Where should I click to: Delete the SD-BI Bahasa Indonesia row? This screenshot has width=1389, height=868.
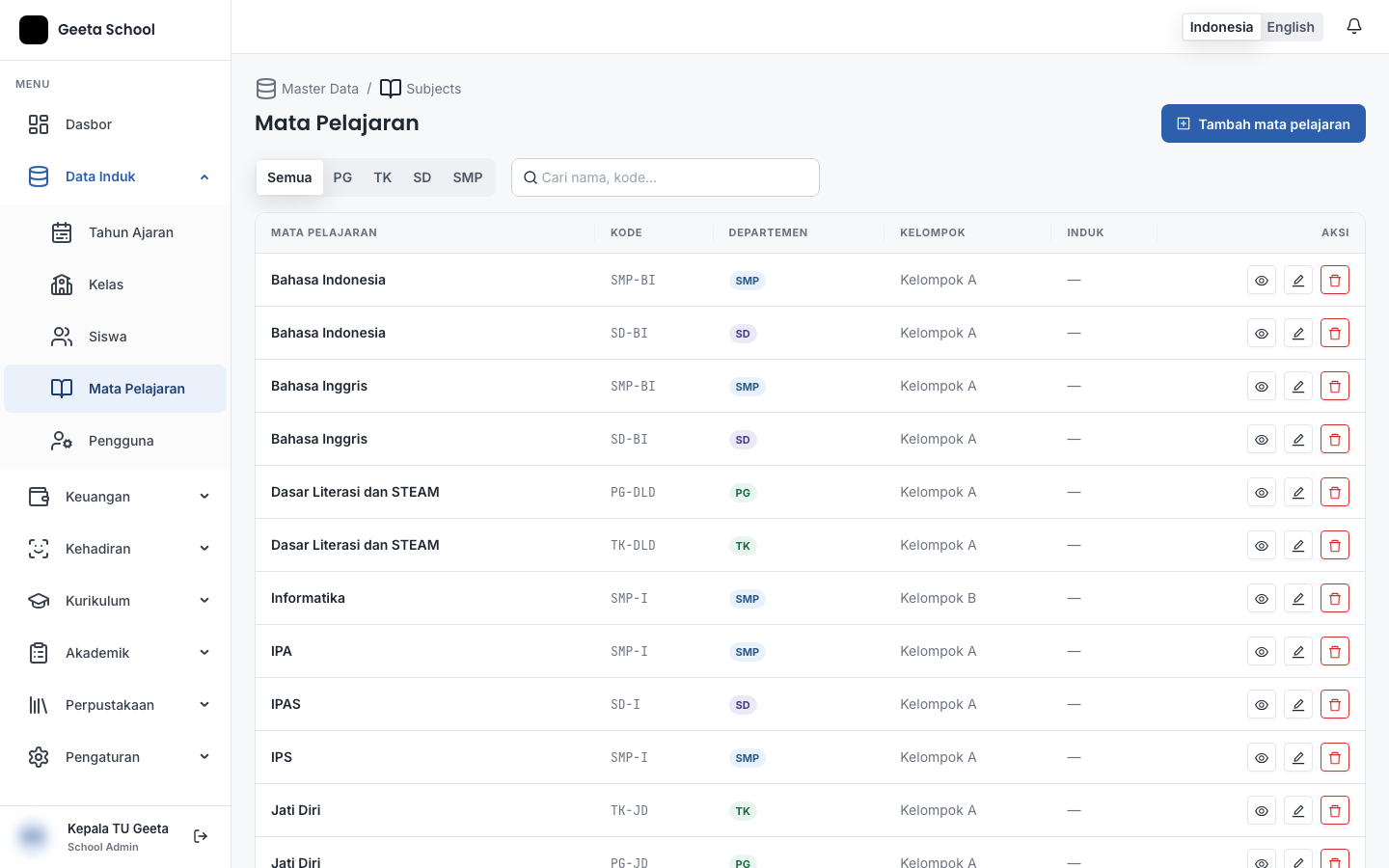click(1335, 334)
